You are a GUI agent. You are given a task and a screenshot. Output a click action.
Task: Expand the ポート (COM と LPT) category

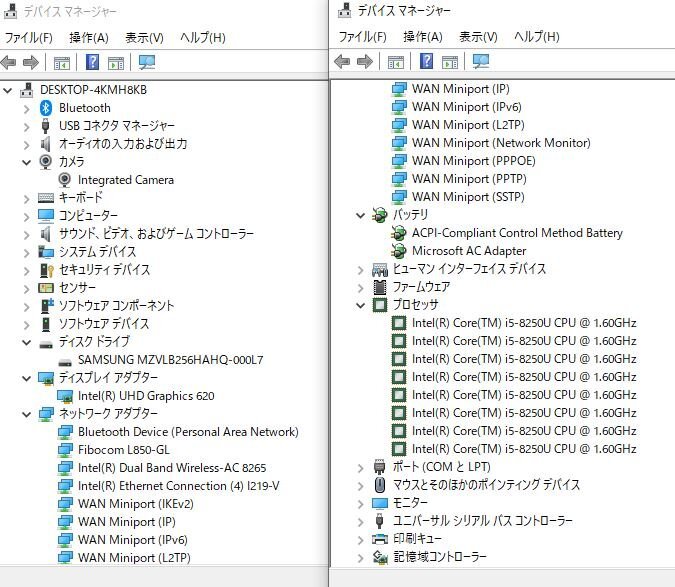point(361,468)
